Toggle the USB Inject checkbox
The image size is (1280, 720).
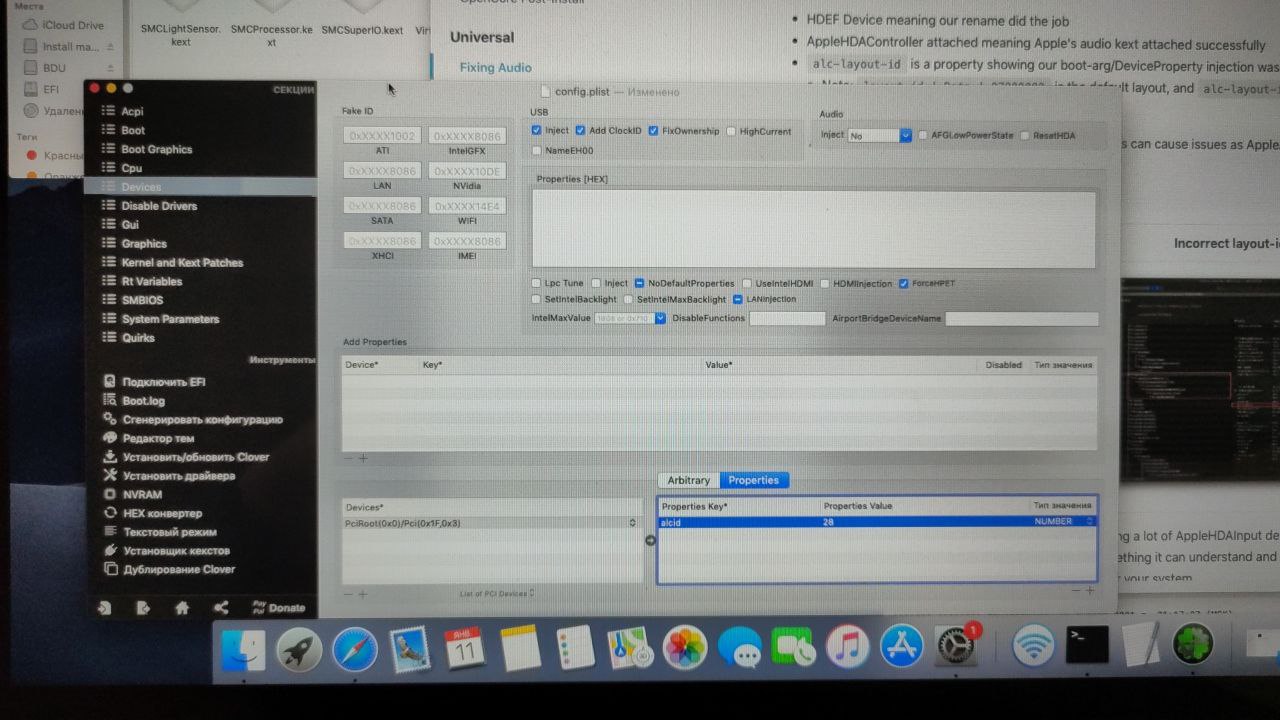pos(537,131)
